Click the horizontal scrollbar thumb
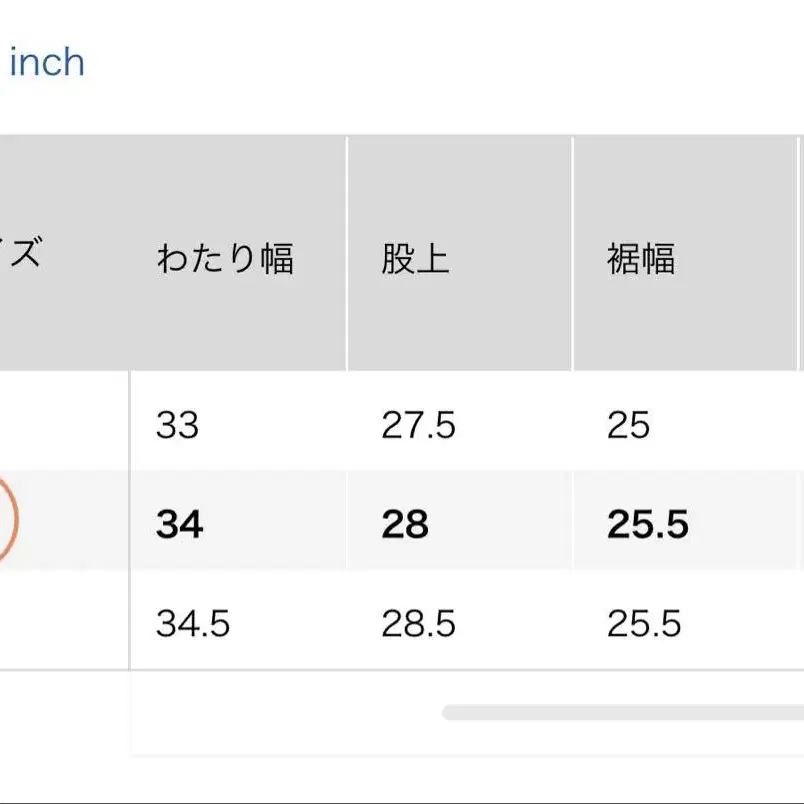Image resolution: width=804 pixels, height=804 pixels. coord(622,713)
